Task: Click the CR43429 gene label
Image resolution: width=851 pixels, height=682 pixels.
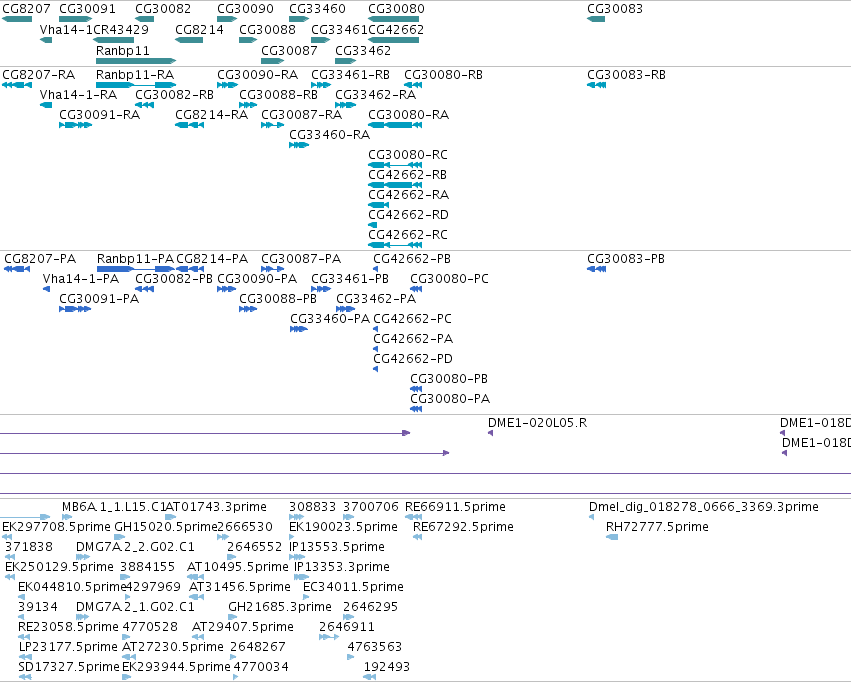Action: pyautogui.click(x=120, y=29)
